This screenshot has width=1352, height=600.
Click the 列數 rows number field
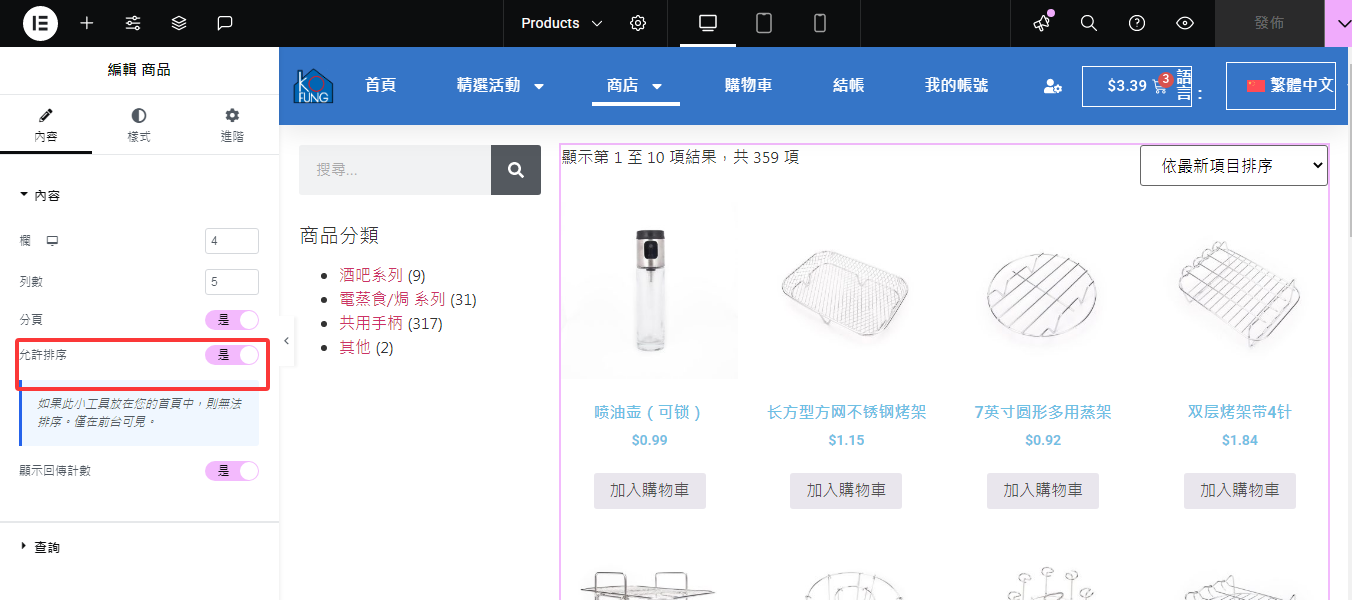(232, 282)
